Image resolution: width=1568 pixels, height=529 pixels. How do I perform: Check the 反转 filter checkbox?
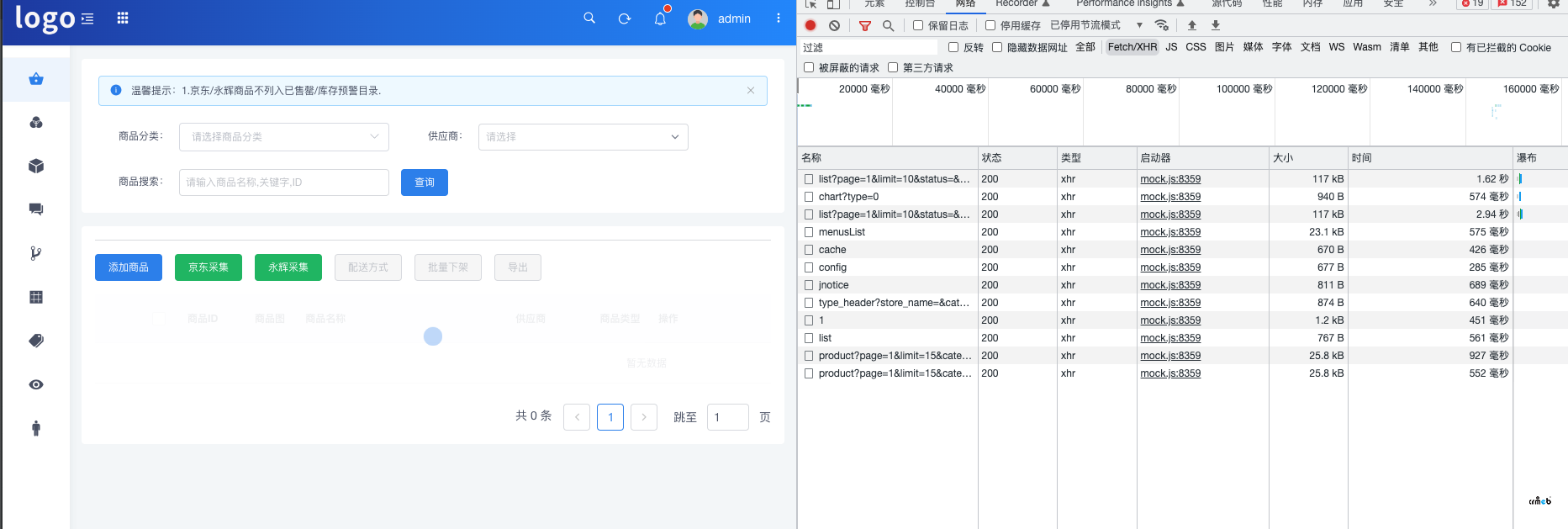pyautogui.click(x=953, y=47)
